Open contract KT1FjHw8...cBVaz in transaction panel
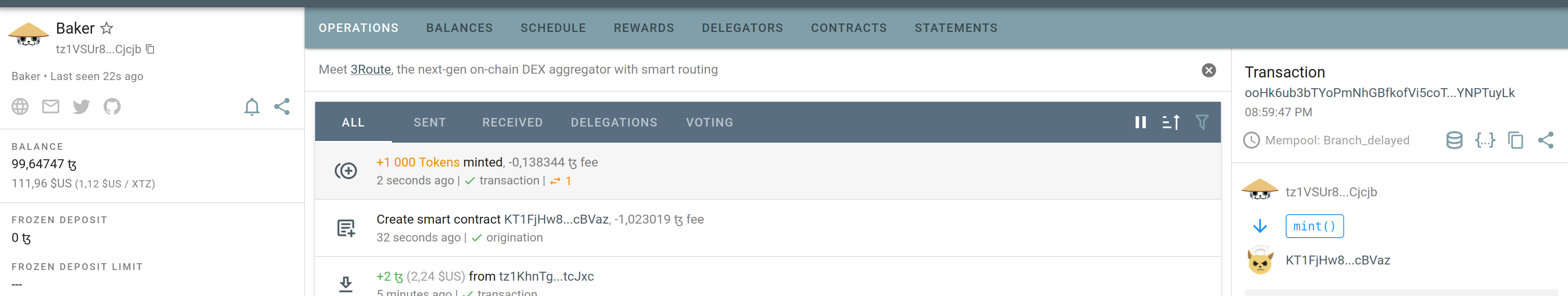The height and width of the screenshot is (296, 1568). pyautogui.click(x=1337, y=261)
